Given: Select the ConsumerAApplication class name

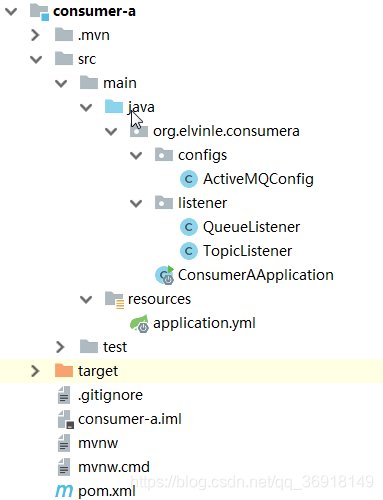Looking at the screenshot, I should point(256,275).
